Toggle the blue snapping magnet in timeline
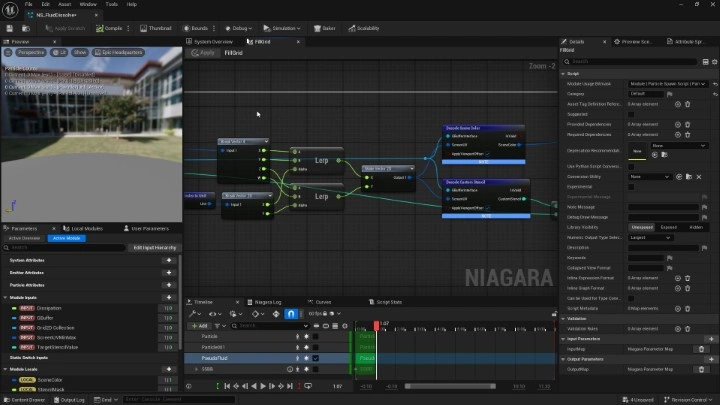 (291, 313)
